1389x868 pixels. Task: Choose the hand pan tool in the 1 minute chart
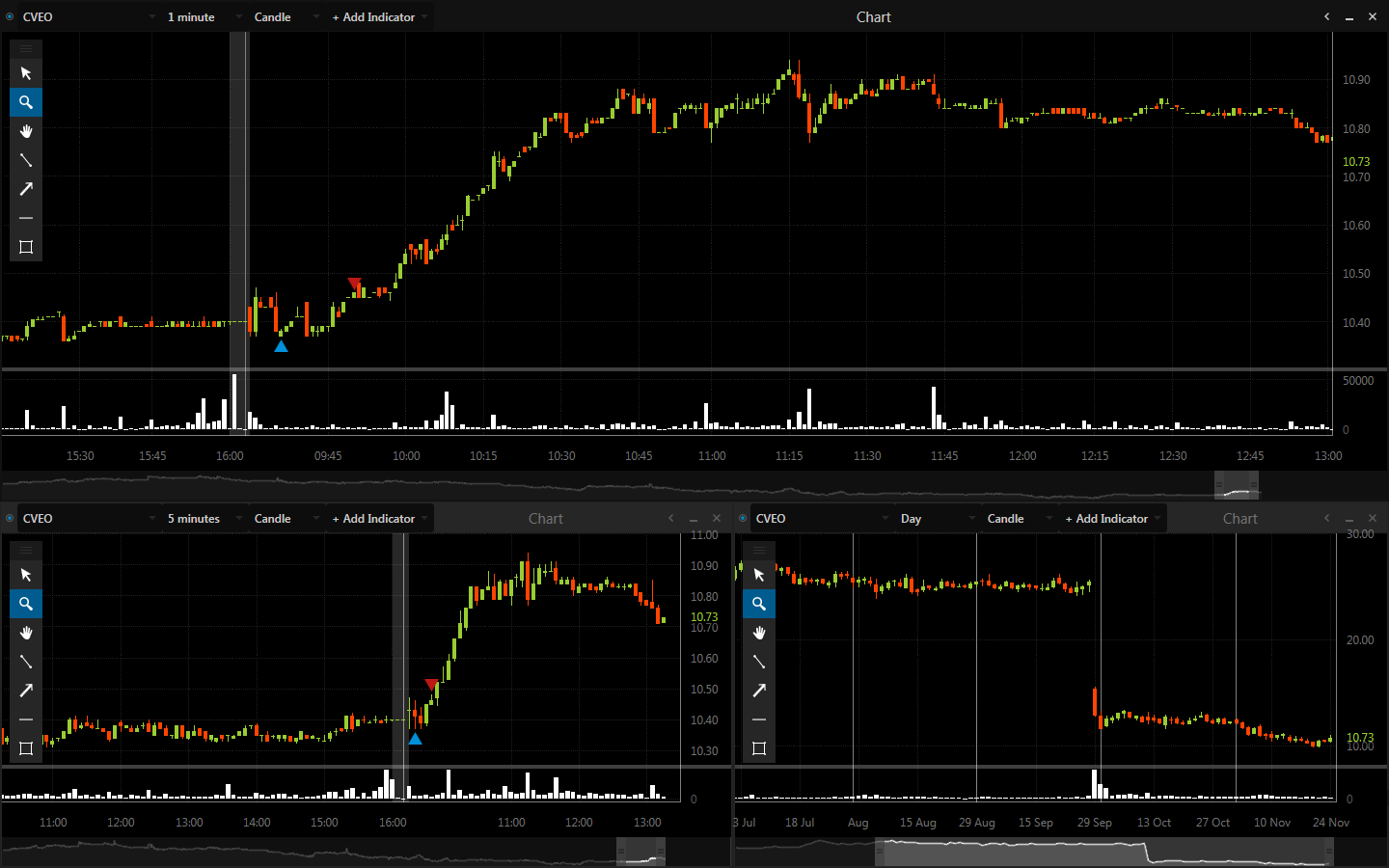[x=26, y=131]
